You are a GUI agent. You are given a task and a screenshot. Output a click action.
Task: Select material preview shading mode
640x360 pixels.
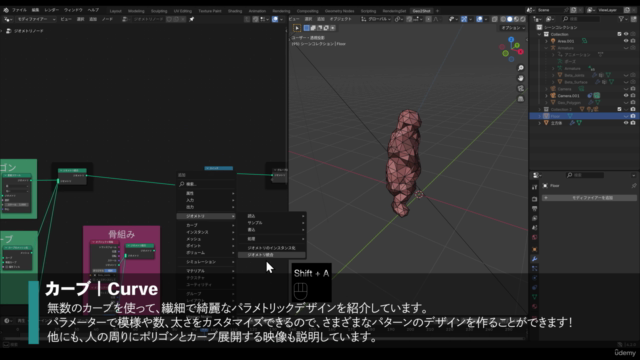[x=516, y=19]
